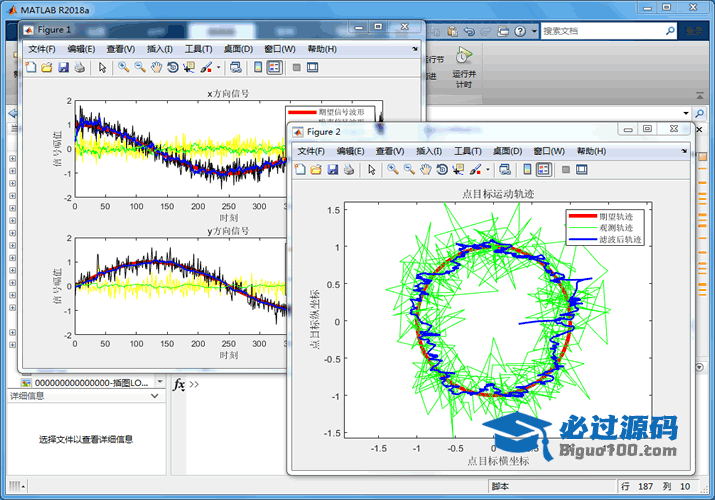
Task: Open the 工具(T) menu in Figure 2
Action: pyautogui.click(x=468, y=151)
